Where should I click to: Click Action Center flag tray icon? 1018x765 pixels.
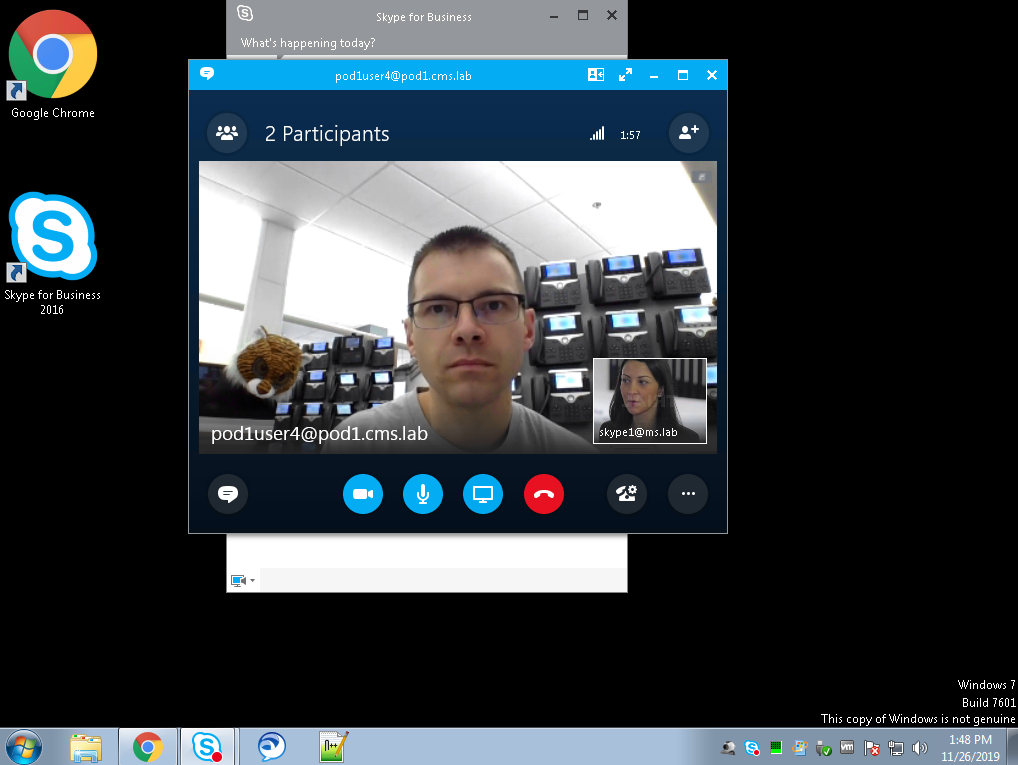(x=871, y=748)
